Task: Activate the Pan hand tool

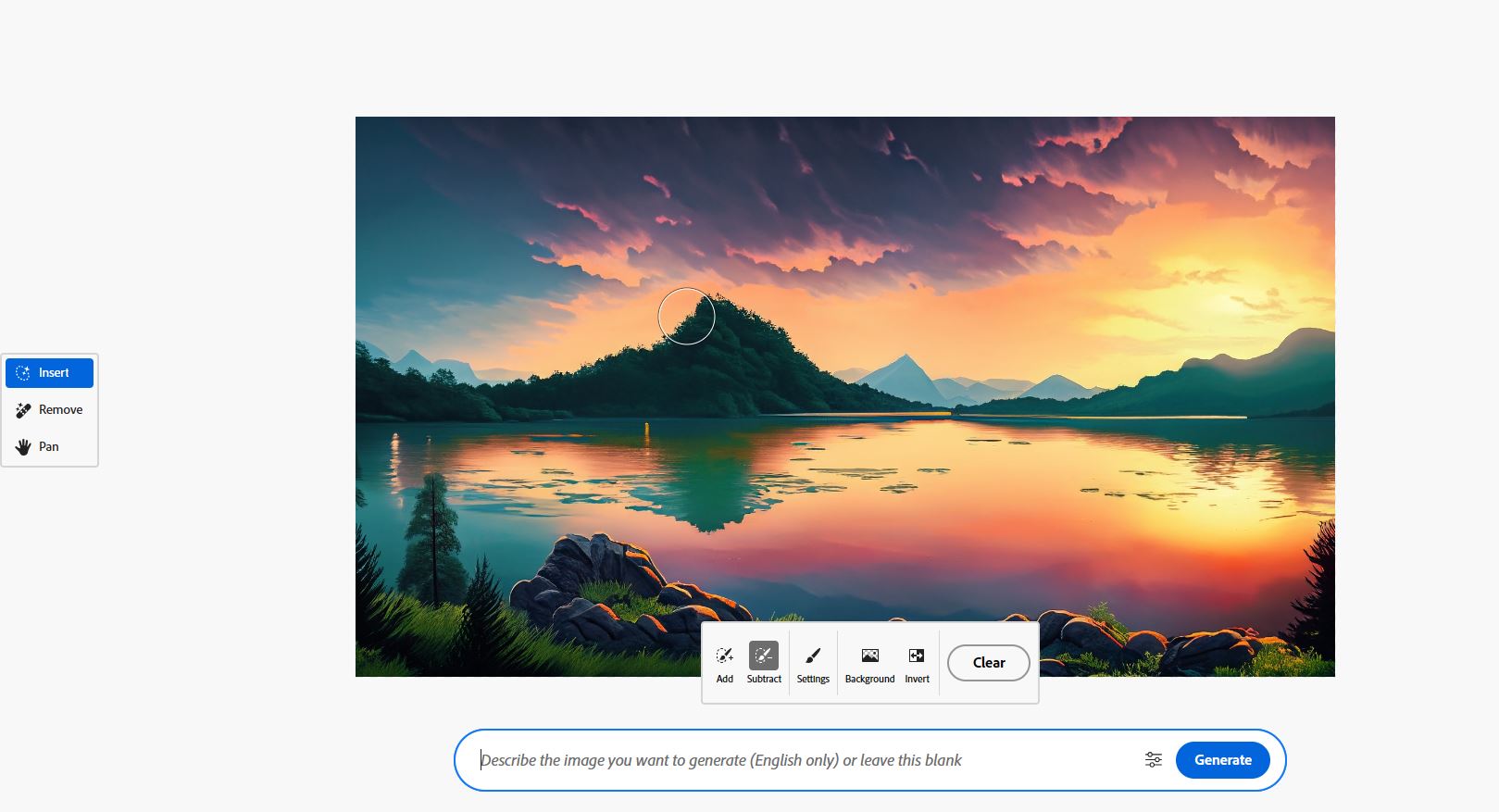Action: [49, 447]
